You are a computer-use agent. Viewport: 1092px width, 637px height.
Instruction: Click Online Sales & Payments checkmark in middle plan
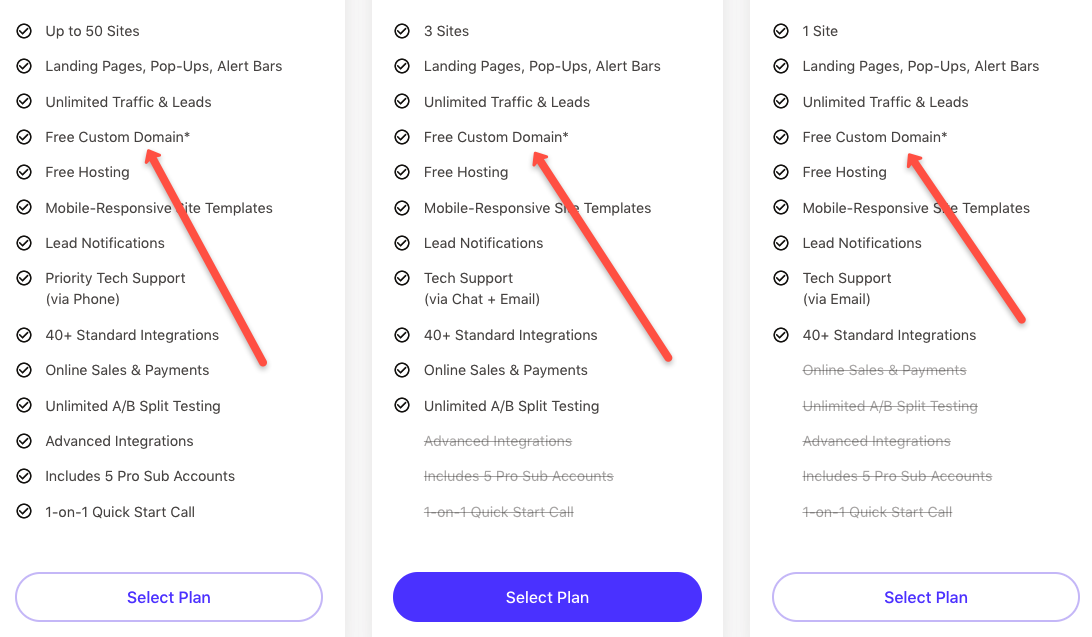(x=403, y=370)
